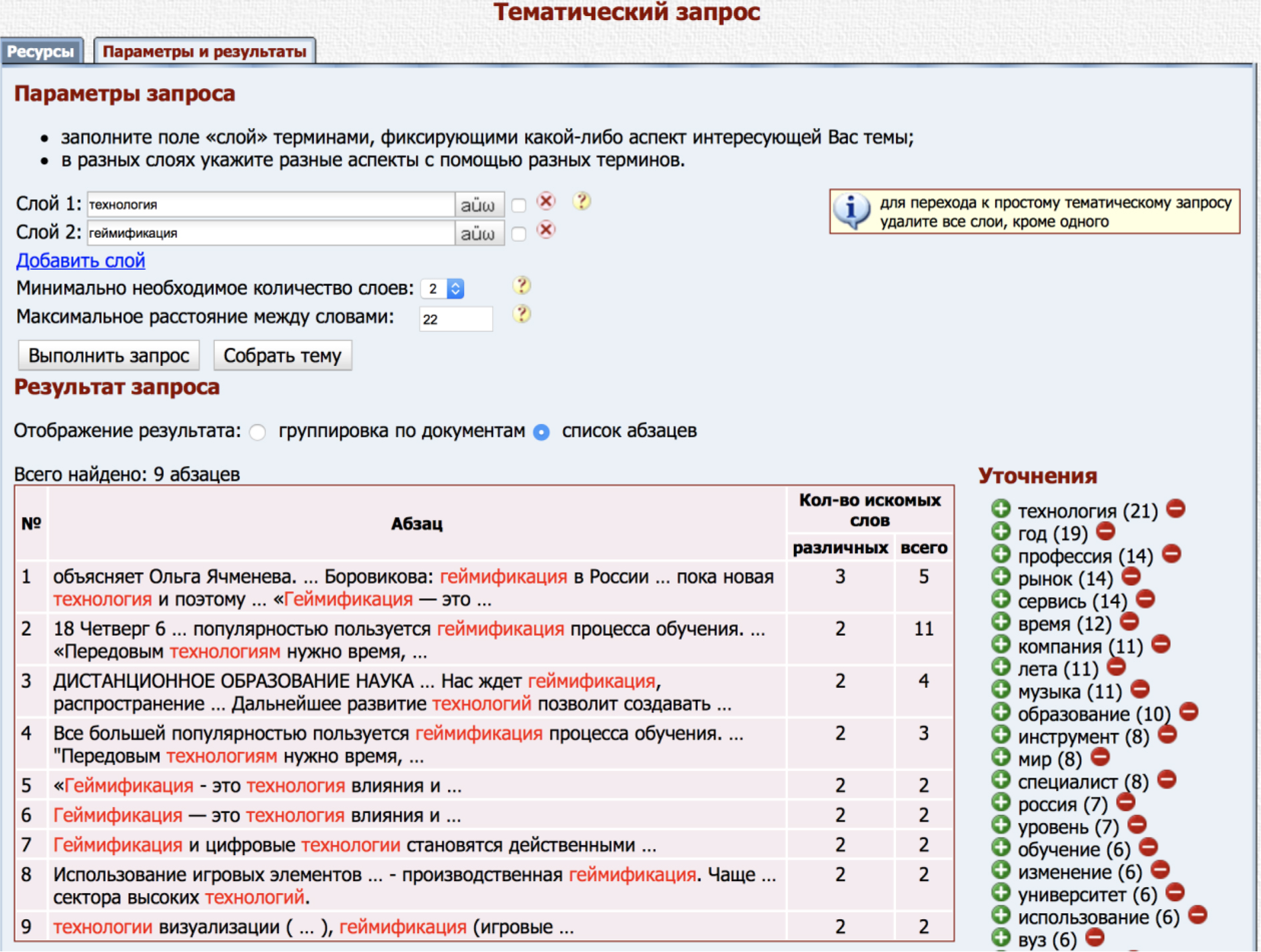Switch to the 'Ресурсы' tab
Screen dimensions: 1261x952
(41, 51)
